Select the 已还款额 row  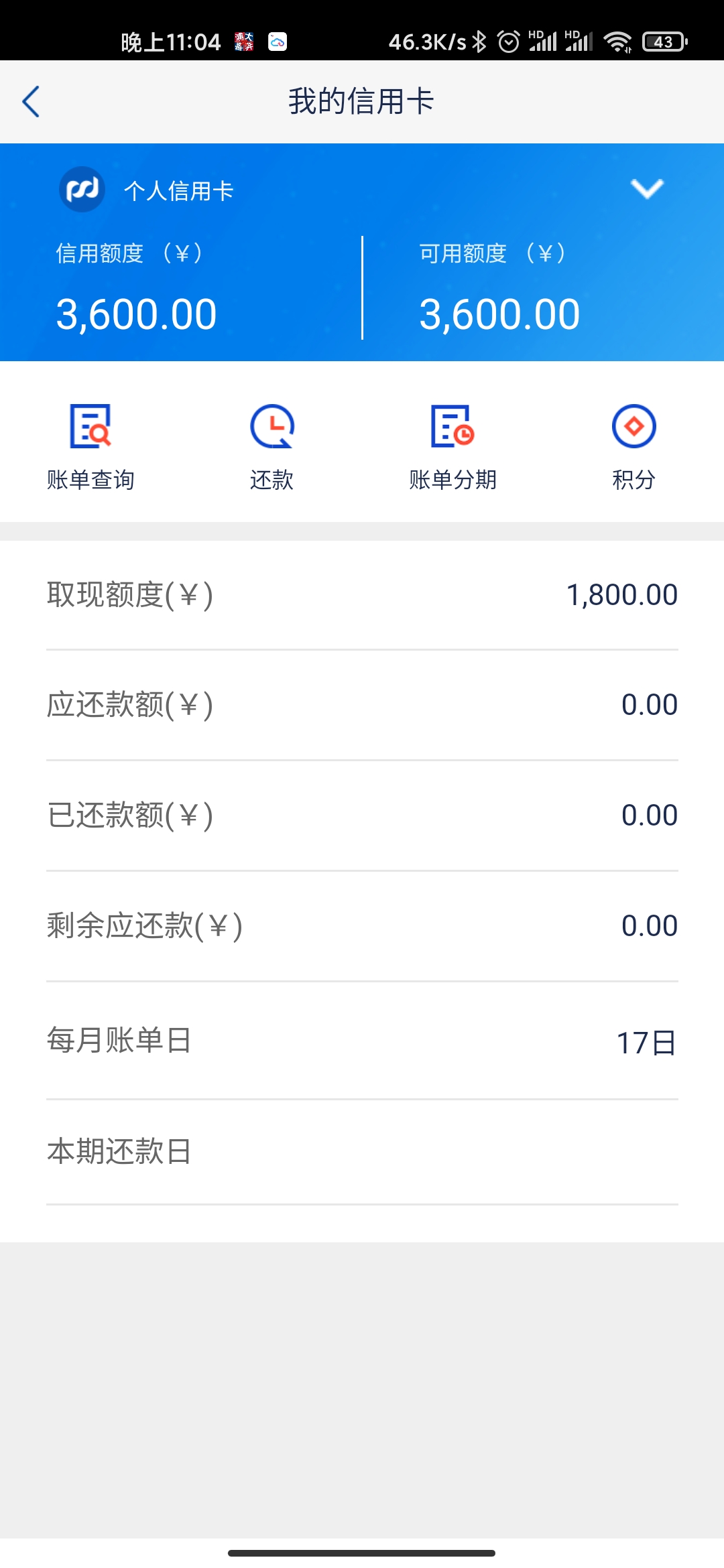(x=362, y=815)
